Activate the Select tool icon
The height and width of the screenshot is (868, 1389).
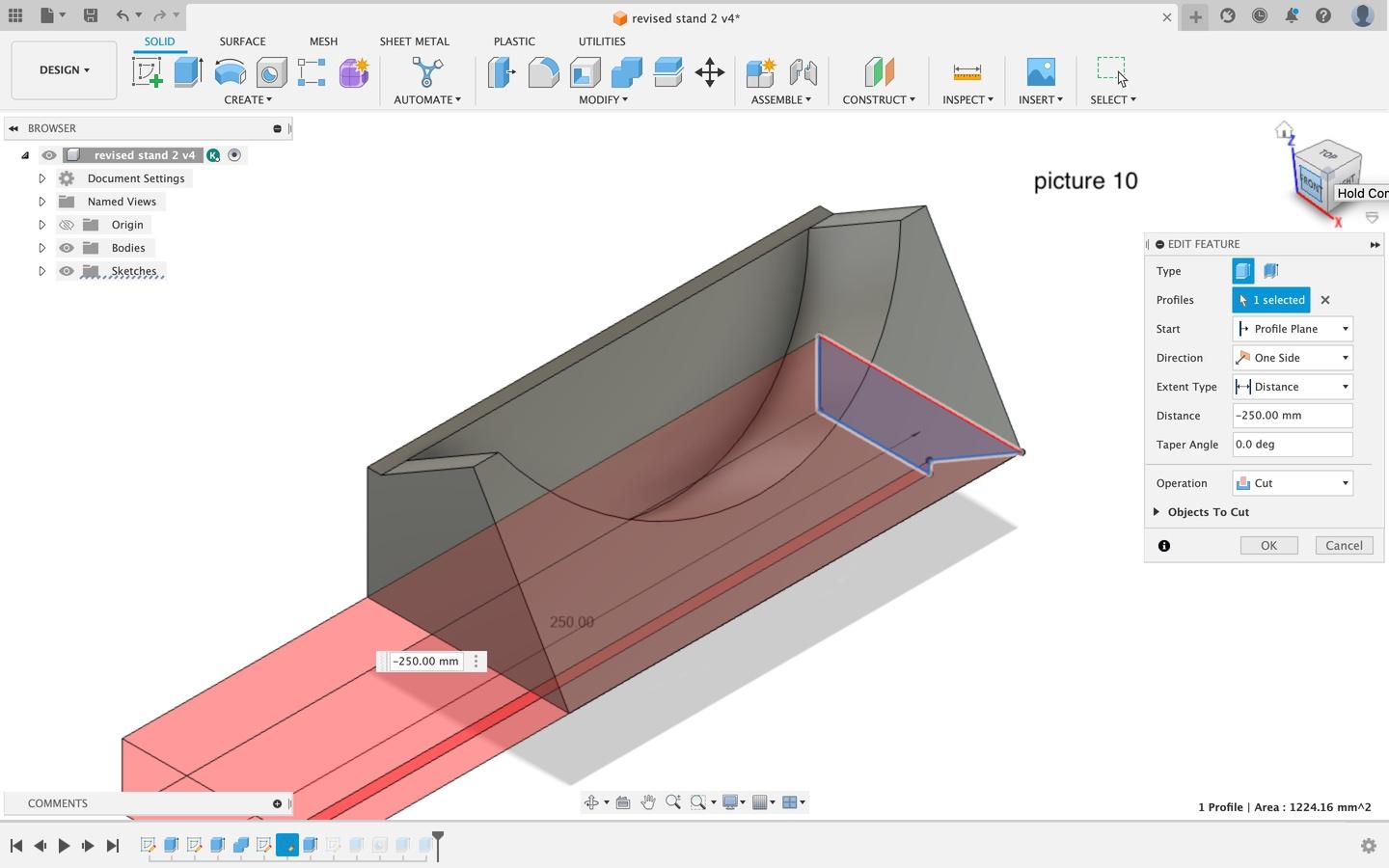coord(1111,70)
